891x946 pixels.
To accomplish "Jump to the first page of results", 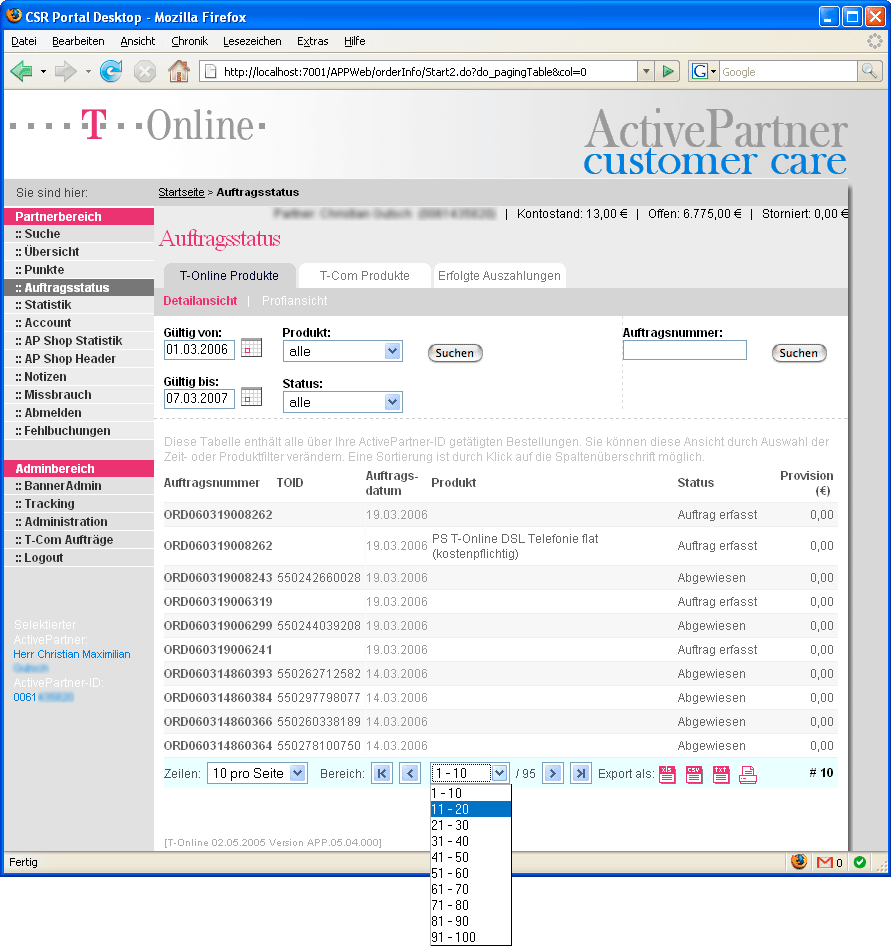I will [x=381, y=773].
